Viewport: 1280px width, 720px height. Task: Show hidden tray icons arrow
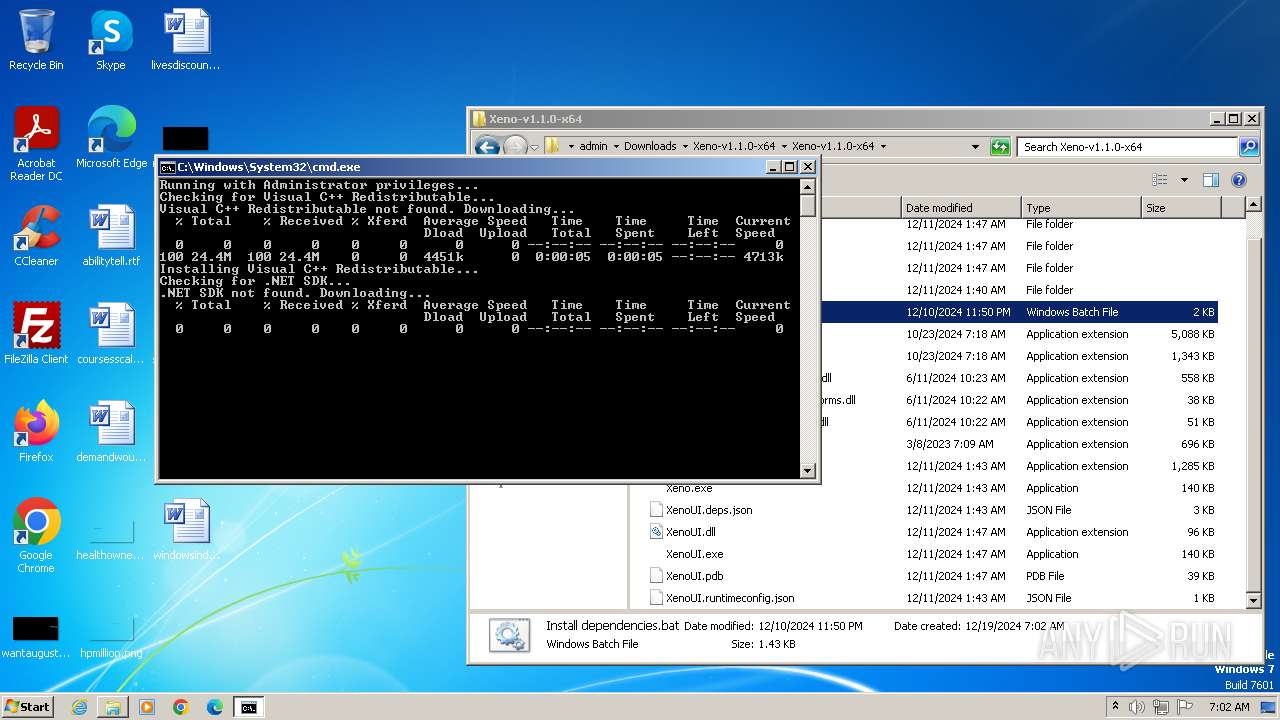[x=1115, y=706]
